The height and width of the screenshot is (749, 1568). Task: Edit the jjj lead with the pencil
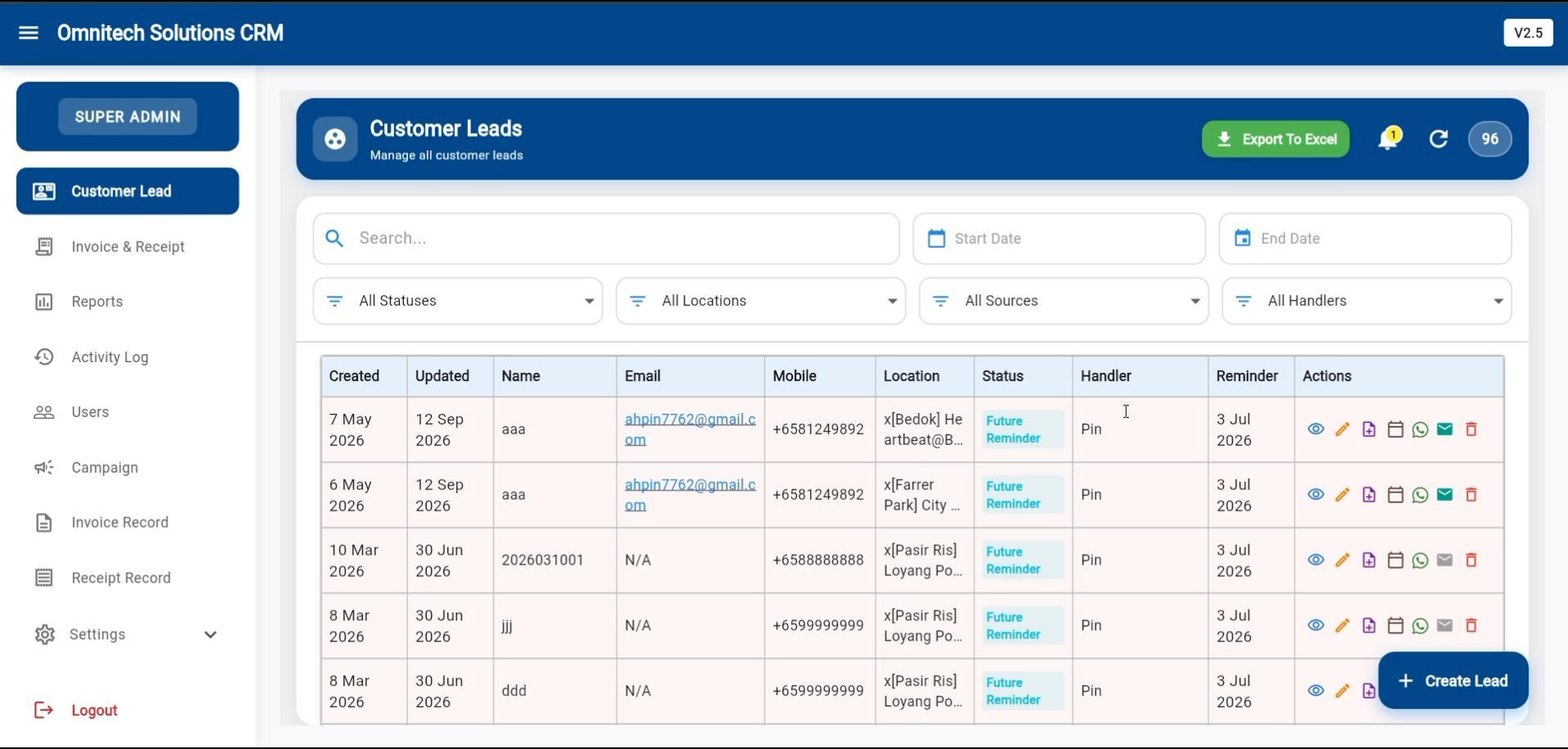1342,626
